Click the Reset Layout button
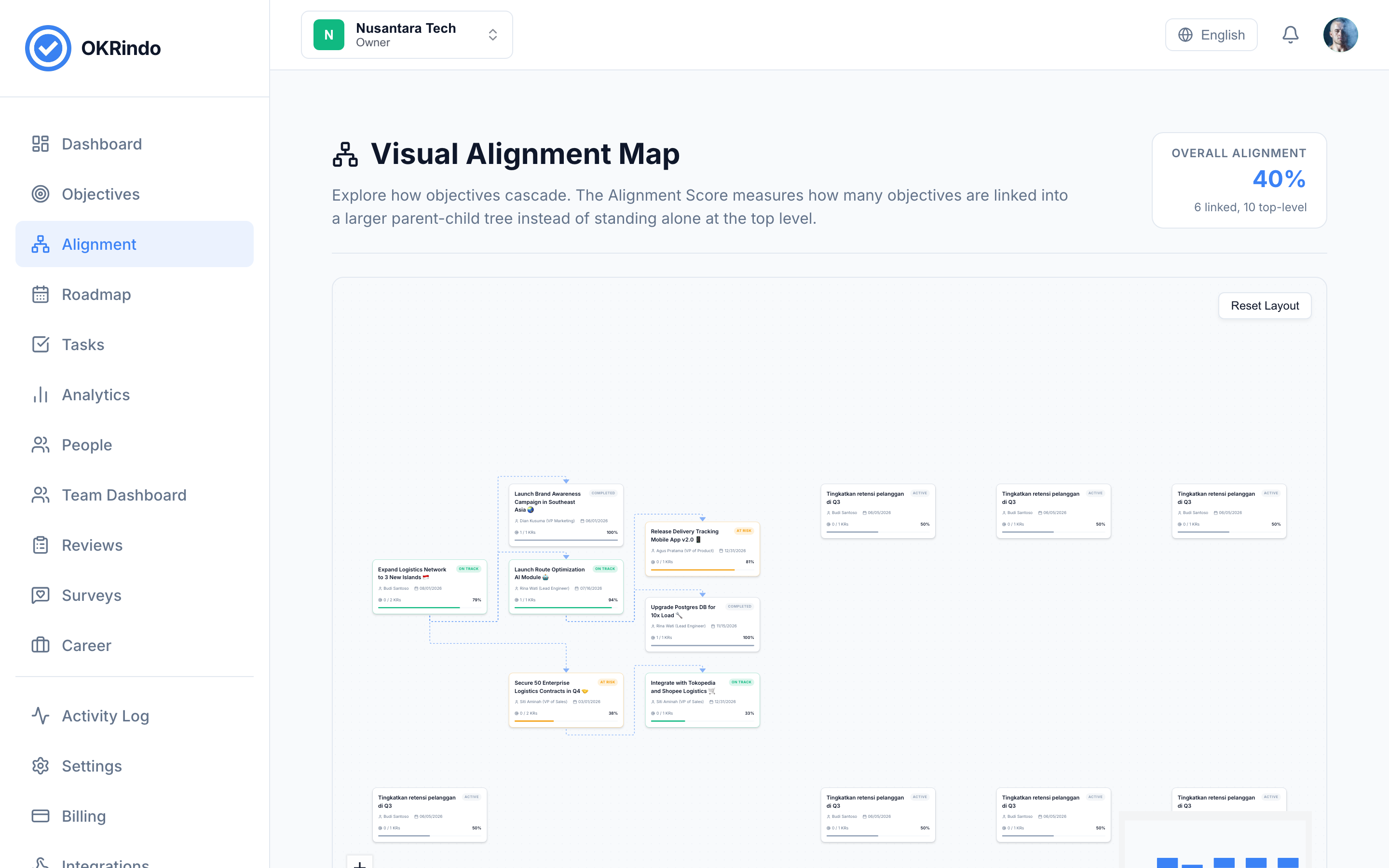The width and height of the screenshot is (1389, 868). [x=1265, y=306]
